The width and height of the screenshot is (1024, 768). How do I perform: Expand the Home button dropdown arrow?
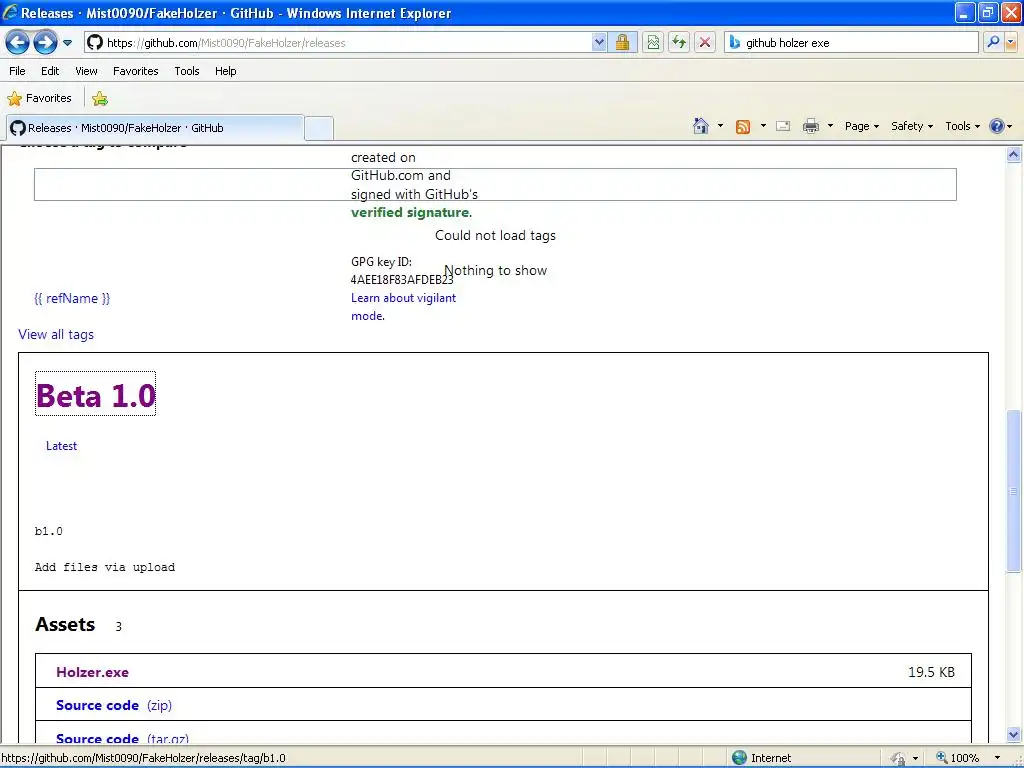720,126
